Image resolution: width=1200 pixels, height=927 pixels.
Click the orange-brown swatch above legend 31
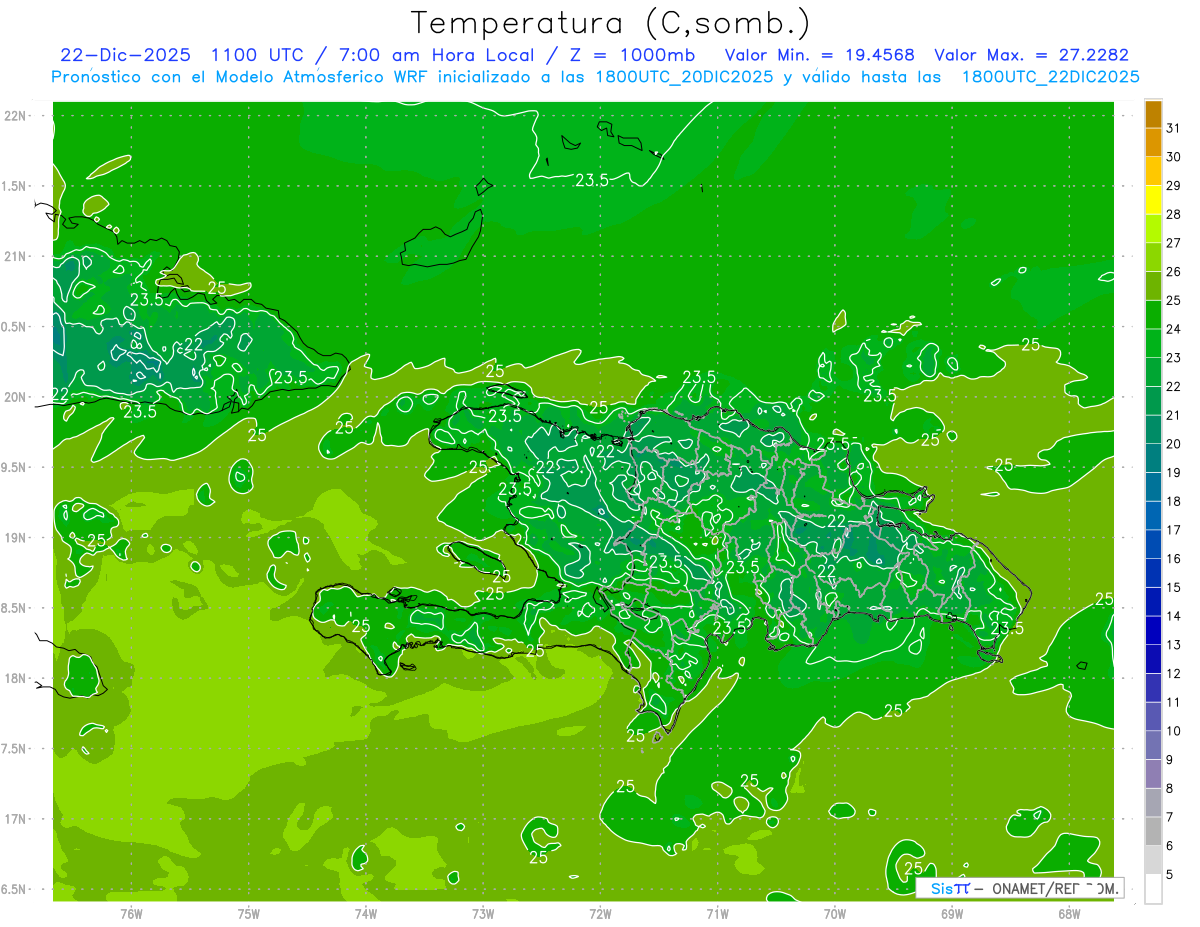[1153, 114]
